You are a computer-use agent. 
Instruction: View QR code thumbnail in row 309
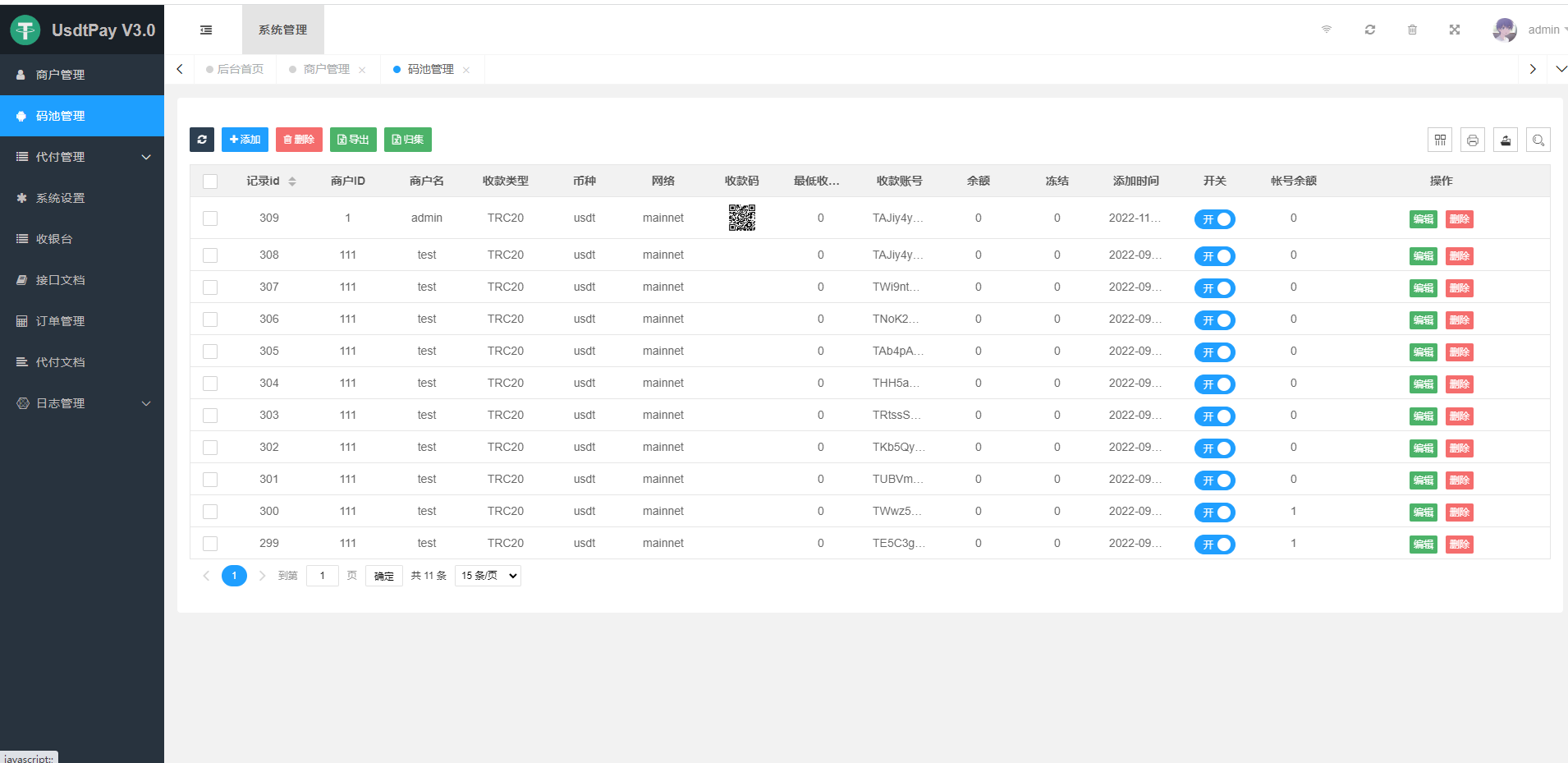[x=741, y=218]
